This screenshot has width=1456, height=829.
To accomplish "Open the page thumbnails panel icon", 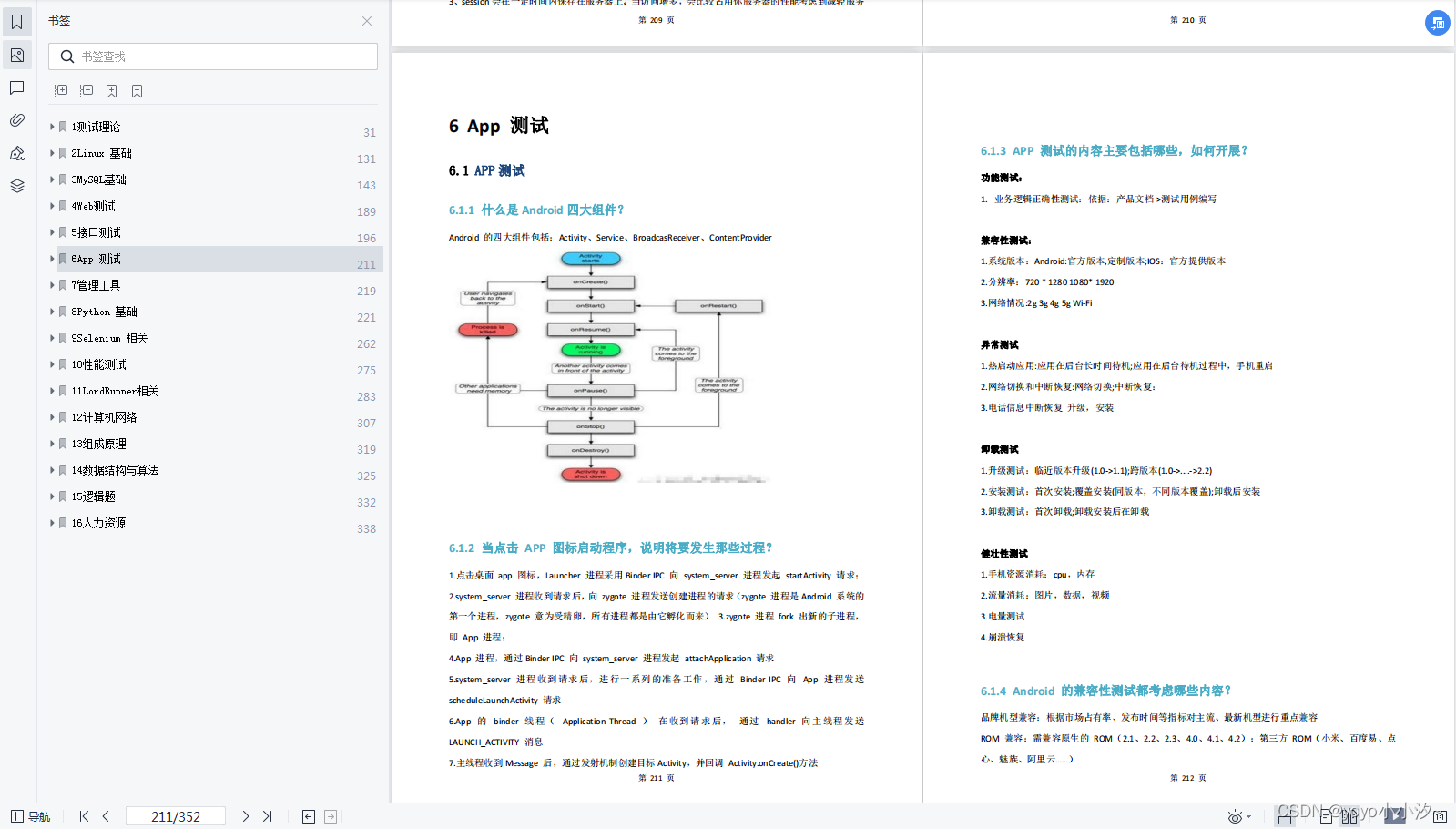I will tap(17, 56).
